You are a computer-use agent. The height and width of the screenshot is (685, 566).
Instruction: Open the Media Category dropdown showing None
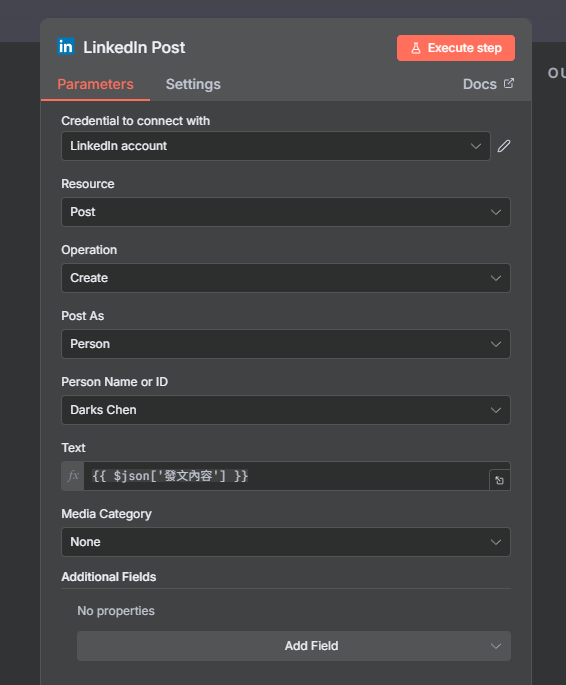pyautogui.click(x=286, y=542)
